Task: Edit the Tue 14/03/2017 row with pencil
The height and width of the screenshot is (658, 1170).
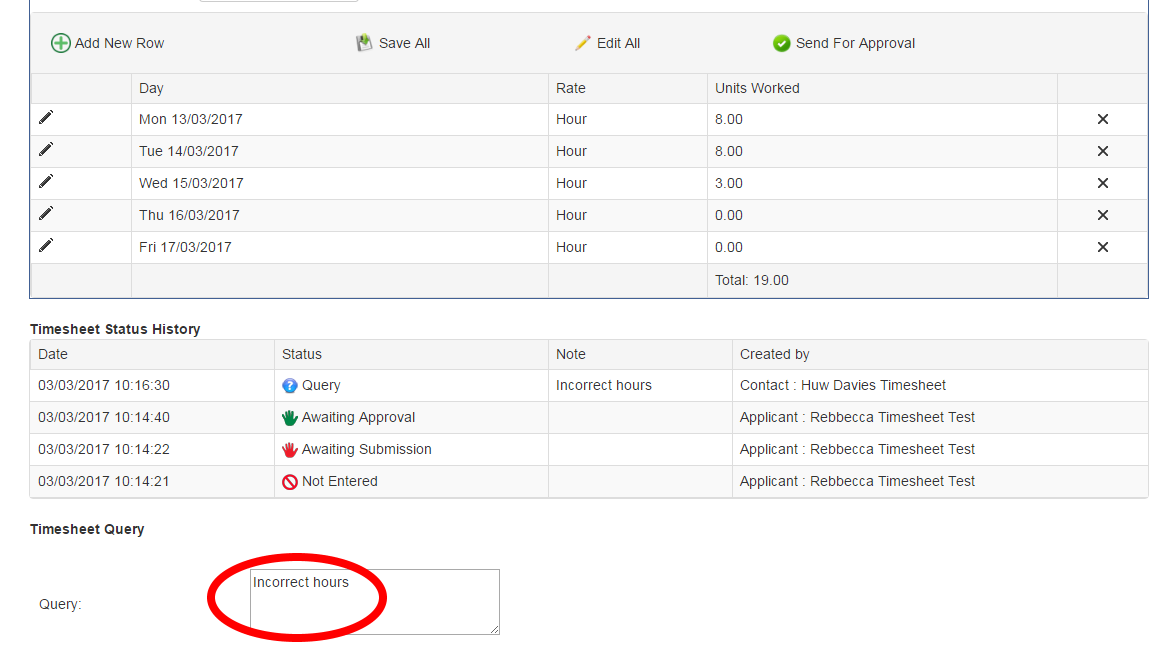Action: (x=46, y=150)
